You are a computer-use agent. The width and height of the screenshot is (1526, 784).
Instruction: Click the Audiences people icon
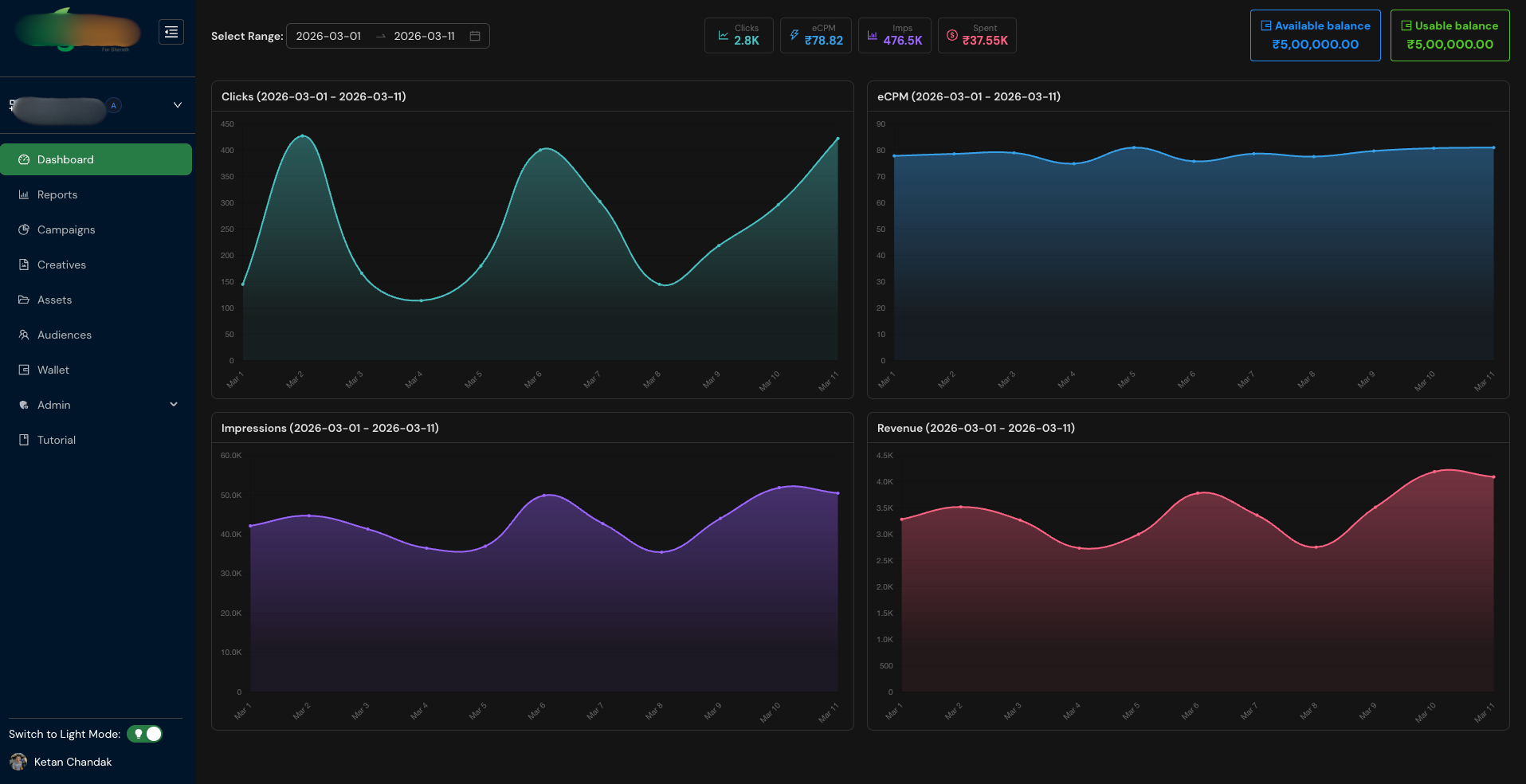[24, 335]
